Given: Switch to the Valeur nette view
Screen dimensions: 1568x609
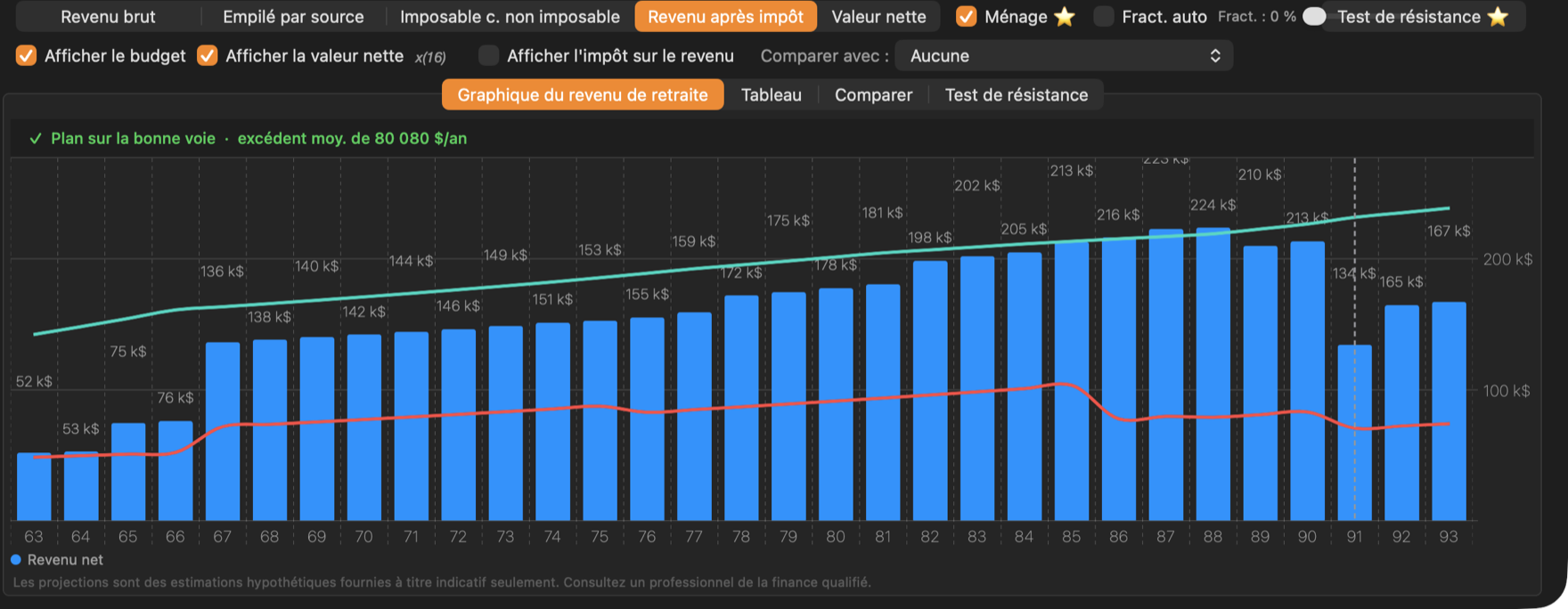Looking at the screenshot, I should tap(878, 17).
